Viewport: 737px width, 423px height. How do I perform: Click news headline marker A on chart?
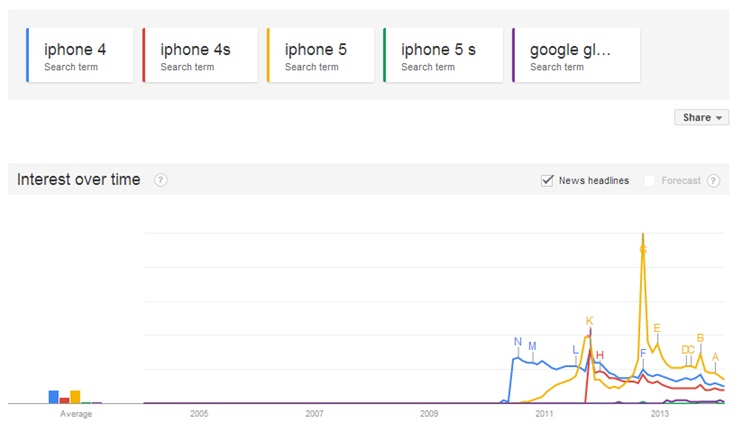point(715,357)
